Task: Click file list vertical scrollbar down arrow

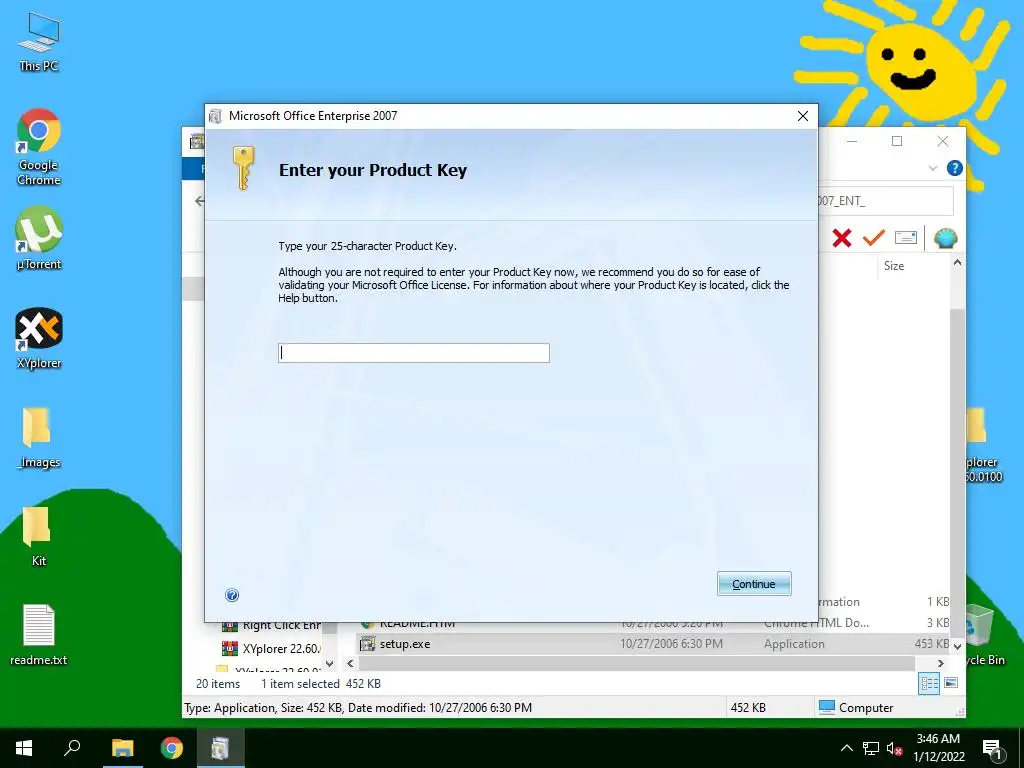Action: point(957,646)
